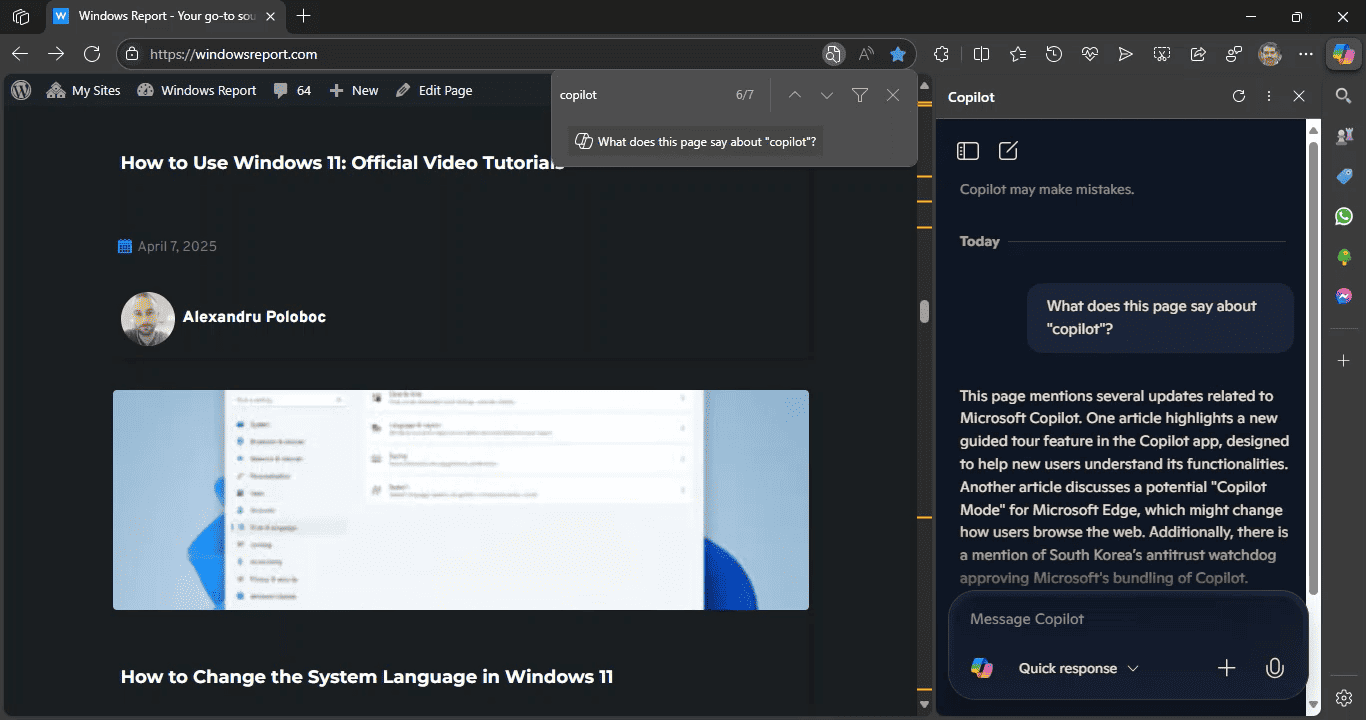The width and height of the screenshot is (1366, 720).
Task: Open How to Use Windows 11 article
Action: click(x=343, y=163)
